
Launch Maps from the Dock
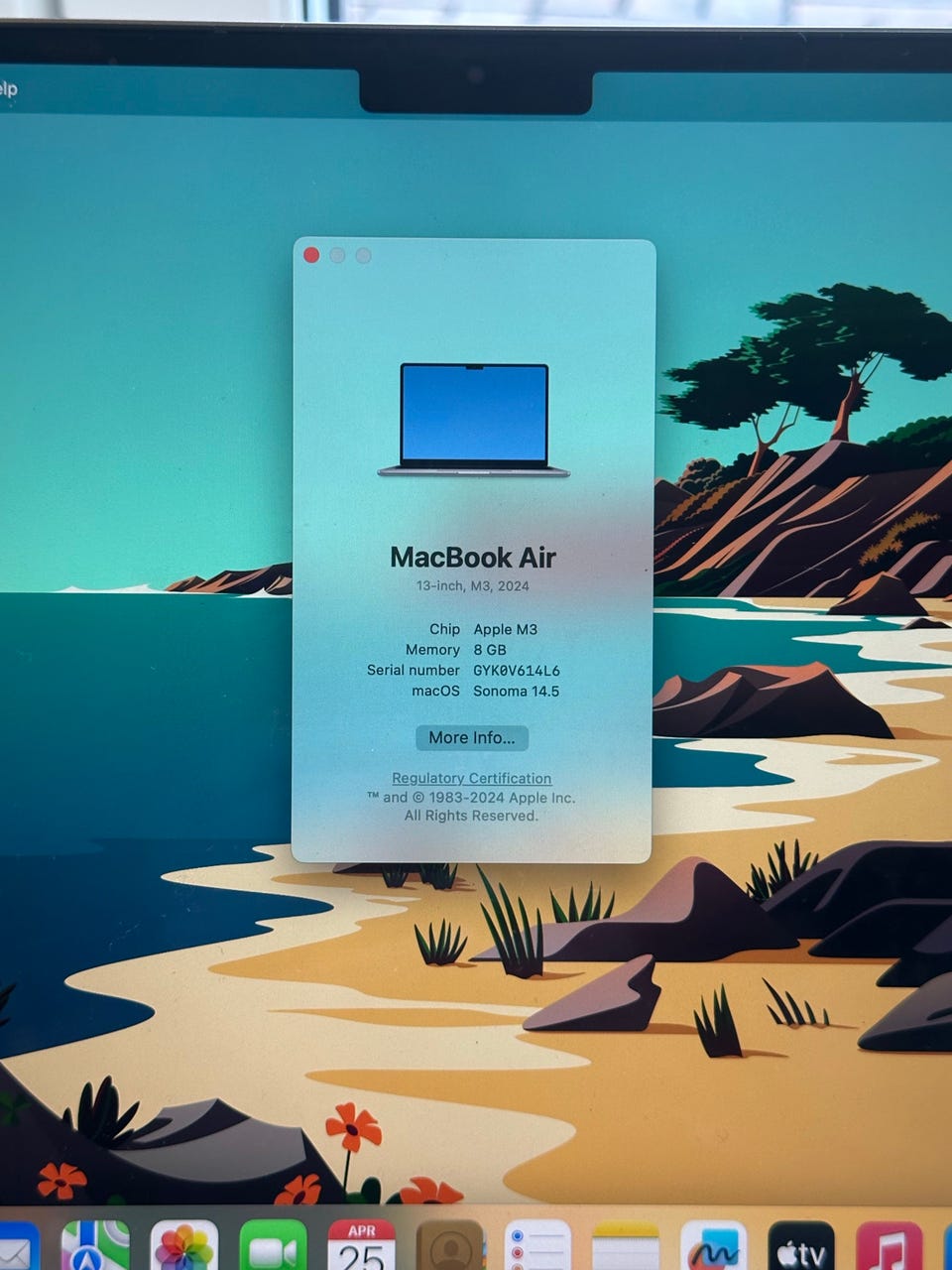coord(95,1246)
